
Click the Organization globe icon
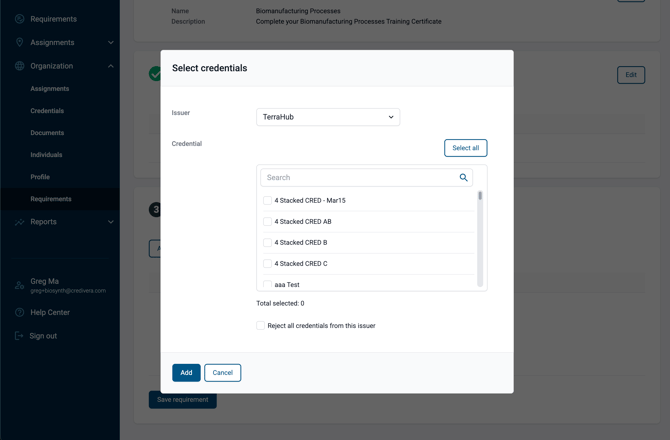19,66
